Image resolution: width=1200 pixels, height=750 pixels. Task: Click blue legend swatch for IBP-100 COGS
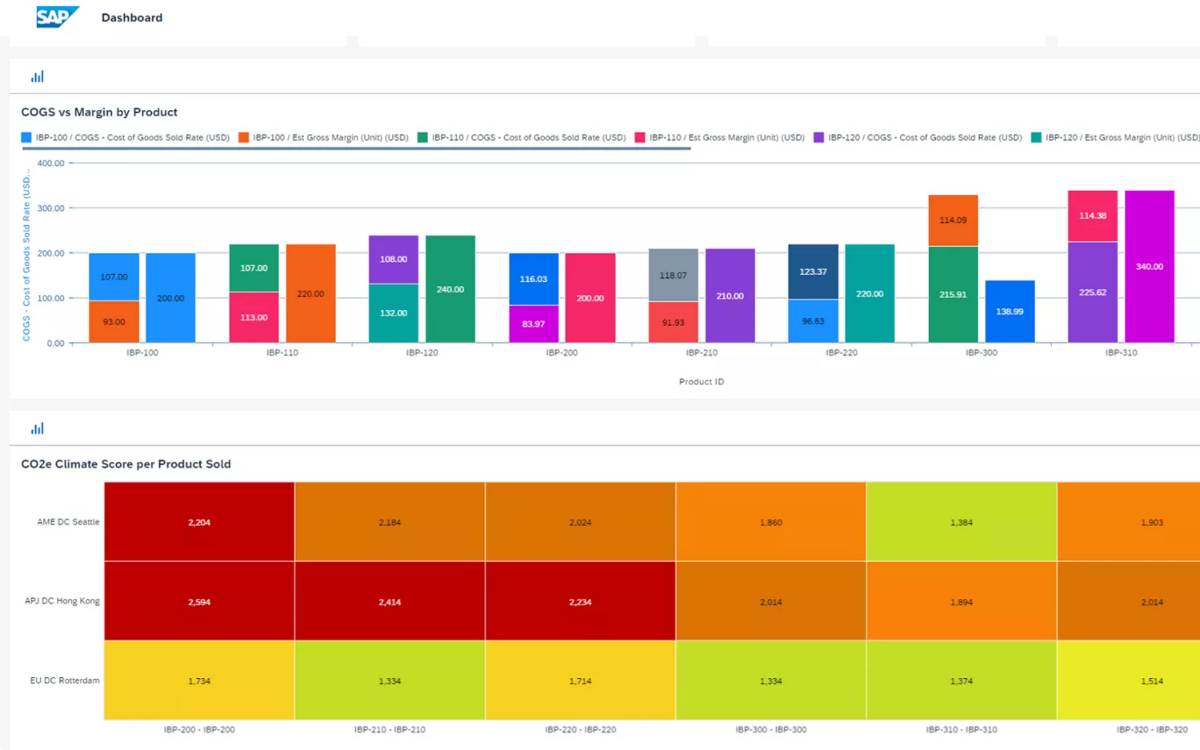[x=27, y=137]
